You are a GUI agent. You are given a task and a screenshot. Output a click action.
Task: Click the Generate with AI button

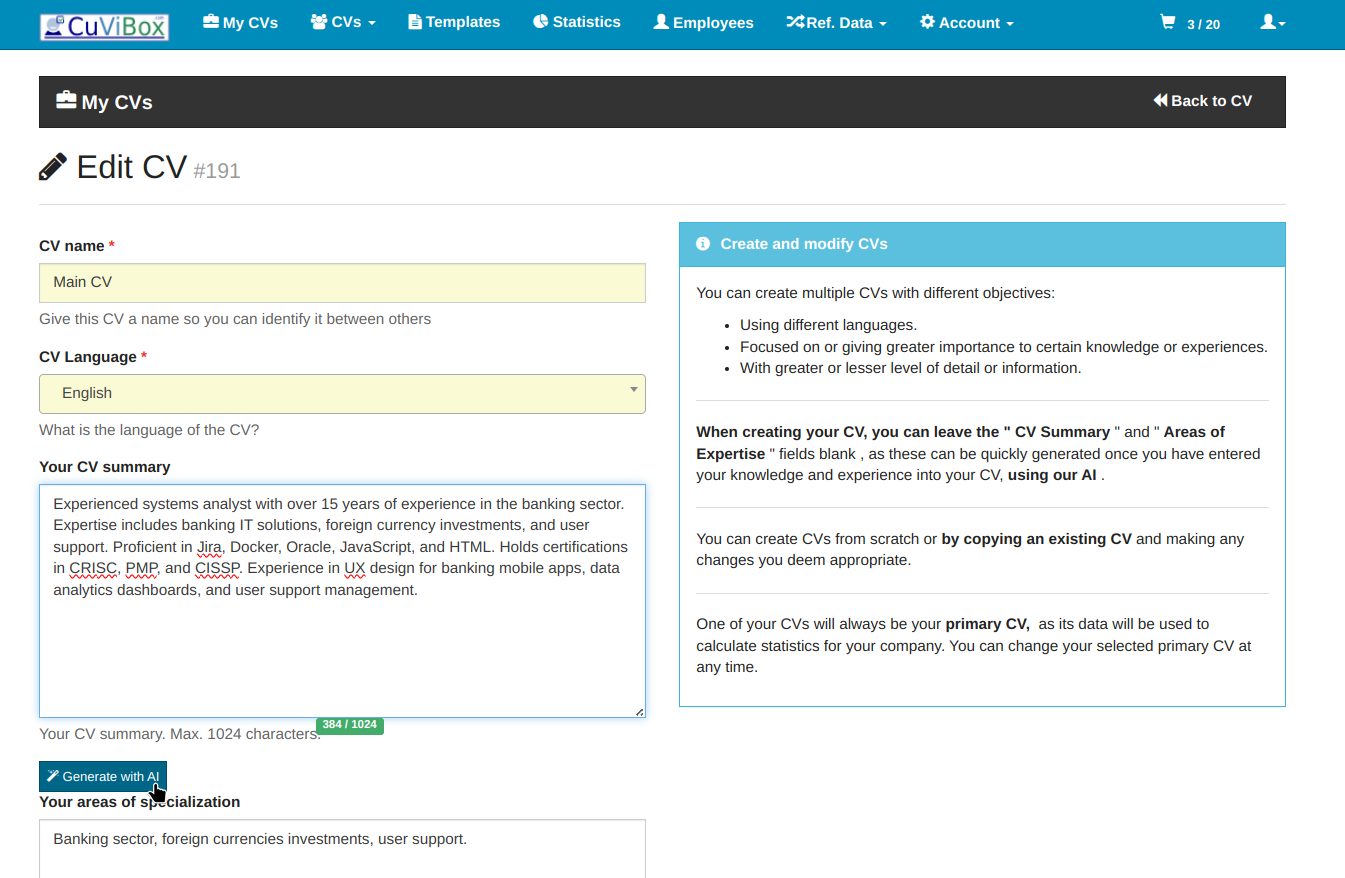[103, 776]
